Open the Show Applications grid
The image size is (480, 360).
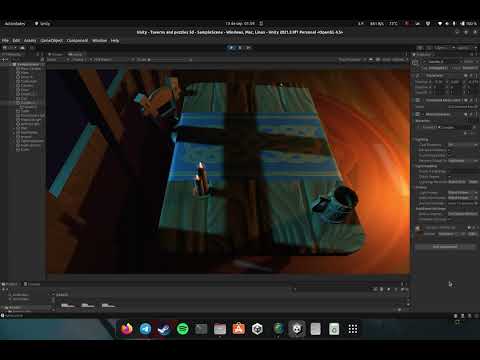pos(353,329)
